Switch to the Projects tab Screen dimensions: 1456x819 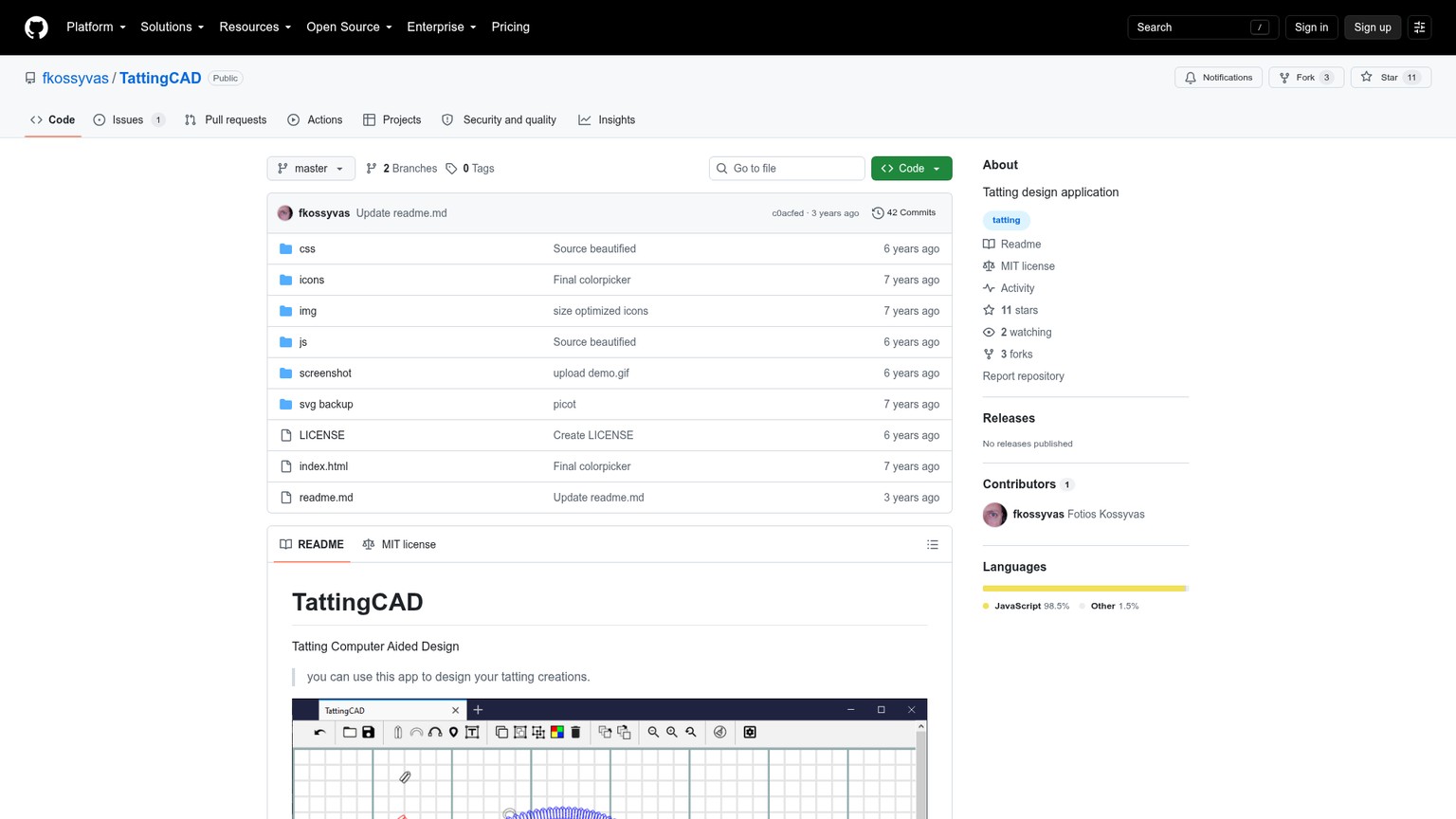(x=391, y=120)
